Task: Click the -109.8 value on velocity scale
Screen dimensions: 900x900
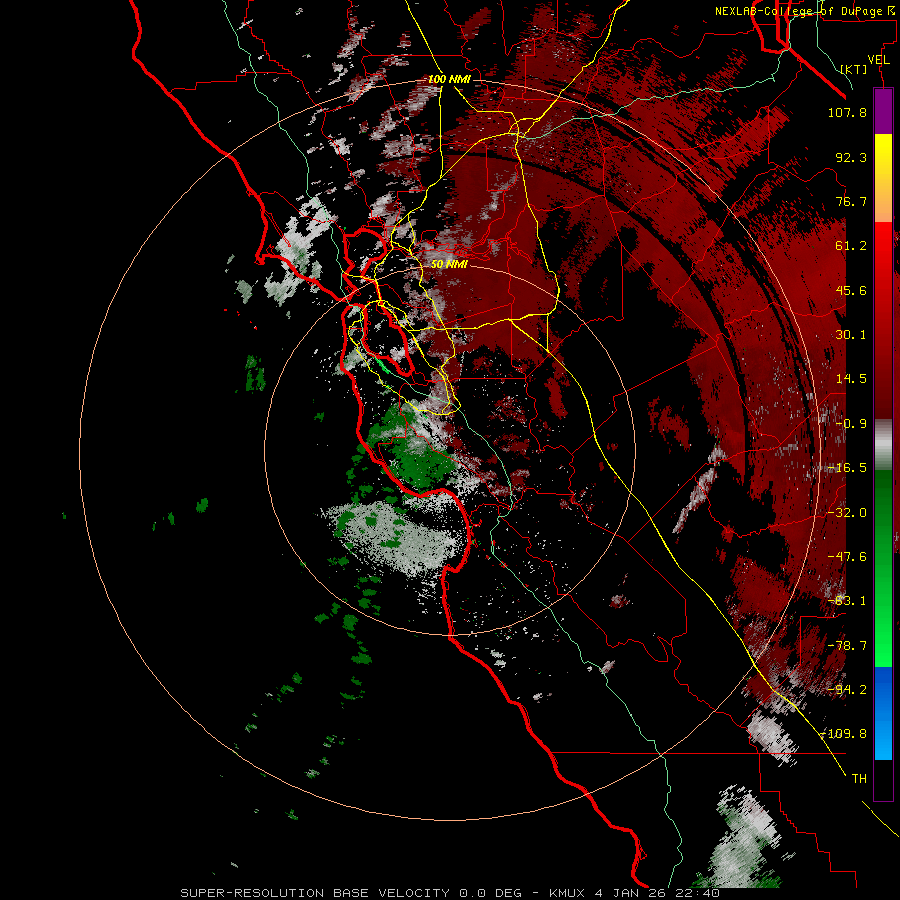Action: click(843, 734)
